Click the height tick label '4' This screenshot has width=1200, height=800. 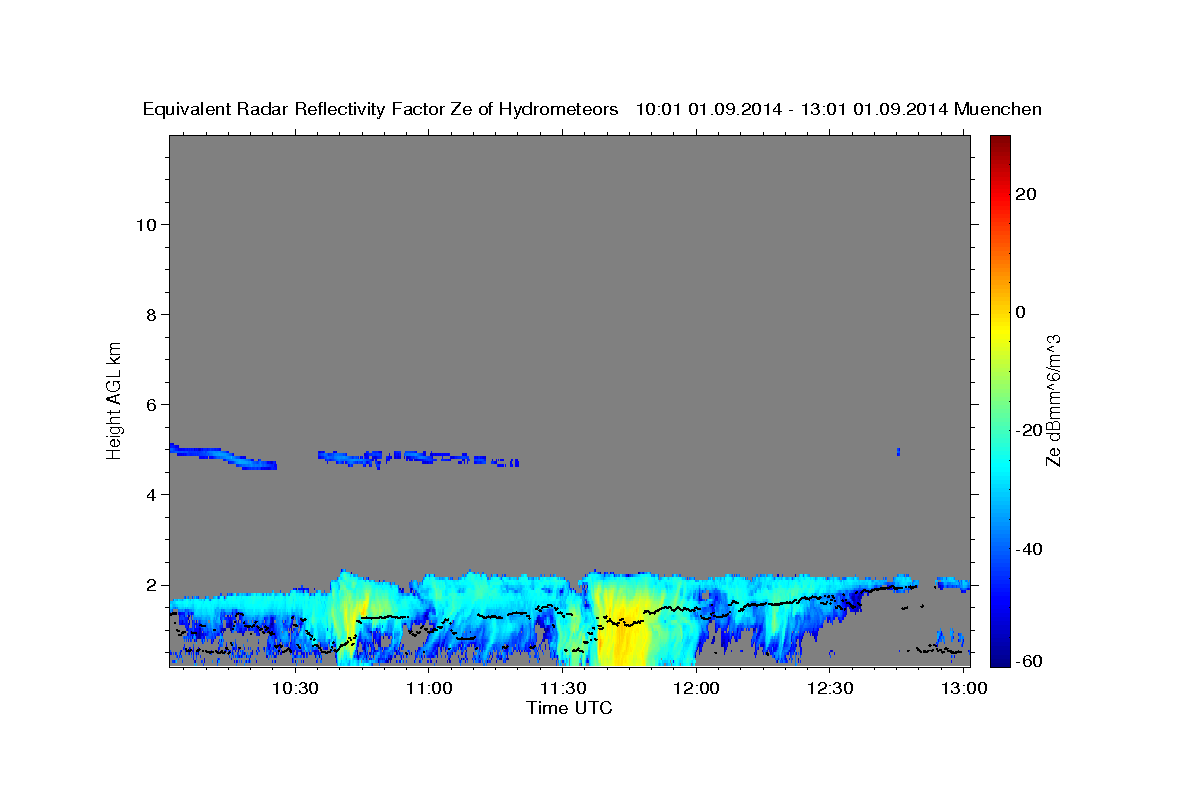click(x=152, y=495)
